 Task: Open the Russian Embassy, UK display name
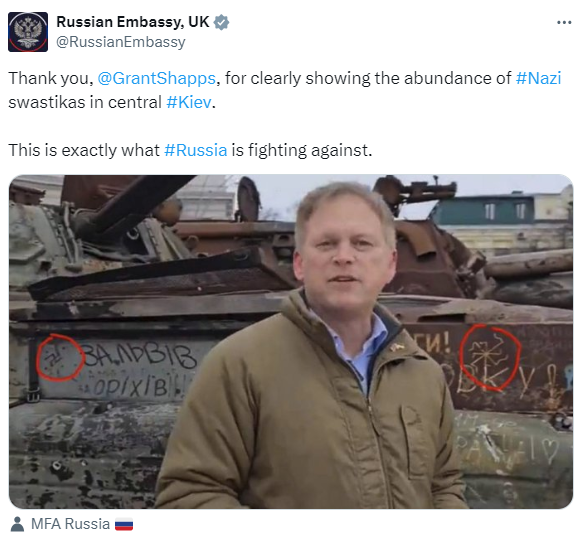133,22
